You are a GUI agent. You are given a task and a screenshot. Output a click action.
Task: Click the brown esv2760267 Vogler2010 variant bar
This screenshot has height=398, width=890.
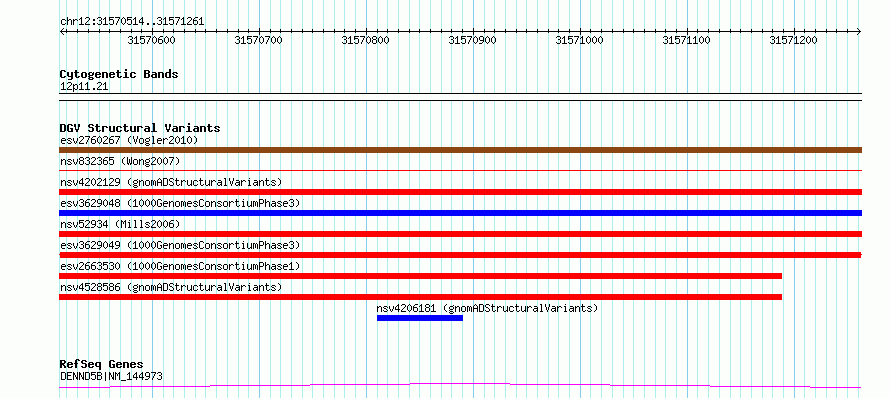tap(460, 150)
